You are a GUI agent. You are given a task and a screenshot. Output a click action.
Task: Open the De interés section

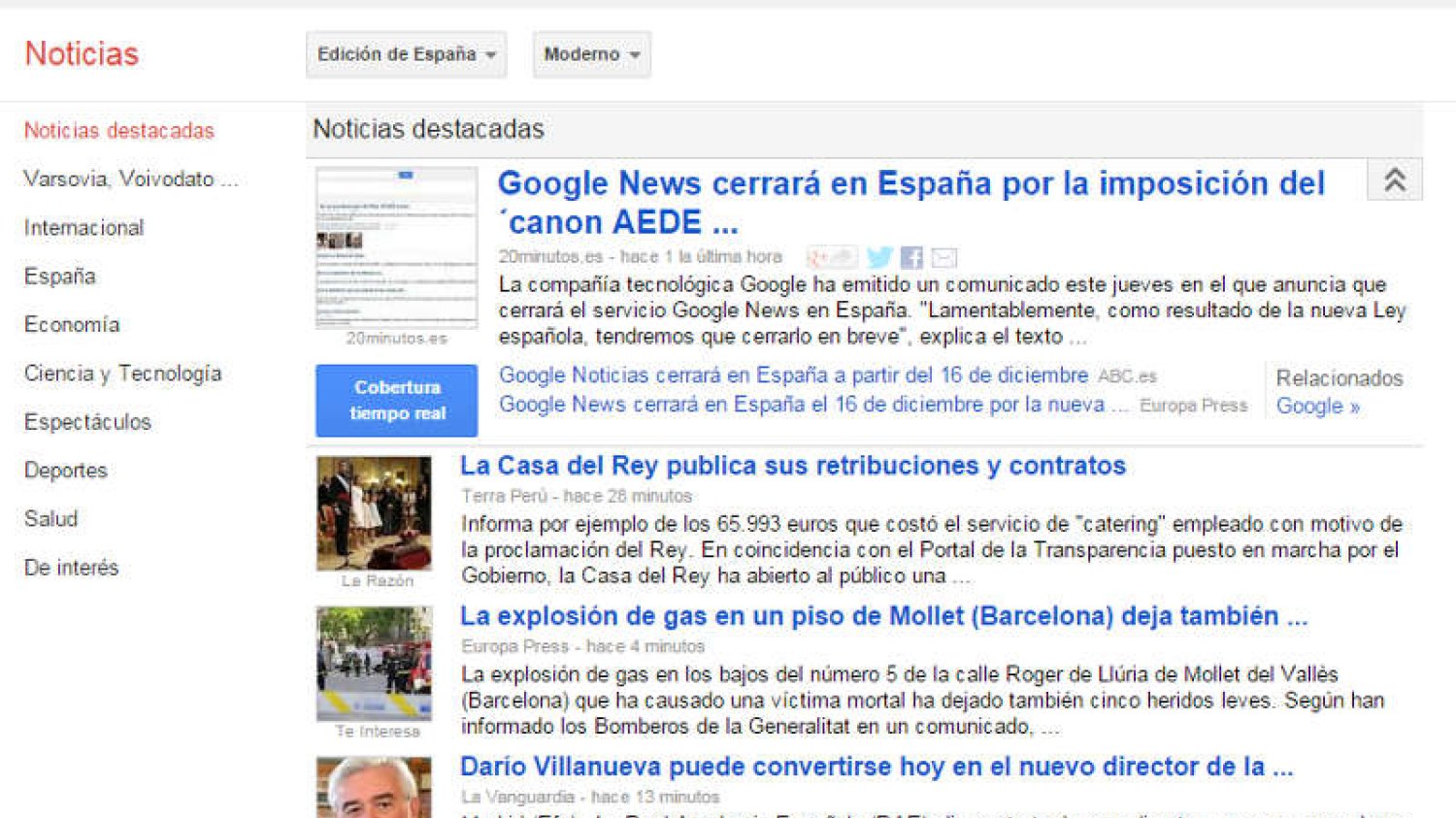72,568
